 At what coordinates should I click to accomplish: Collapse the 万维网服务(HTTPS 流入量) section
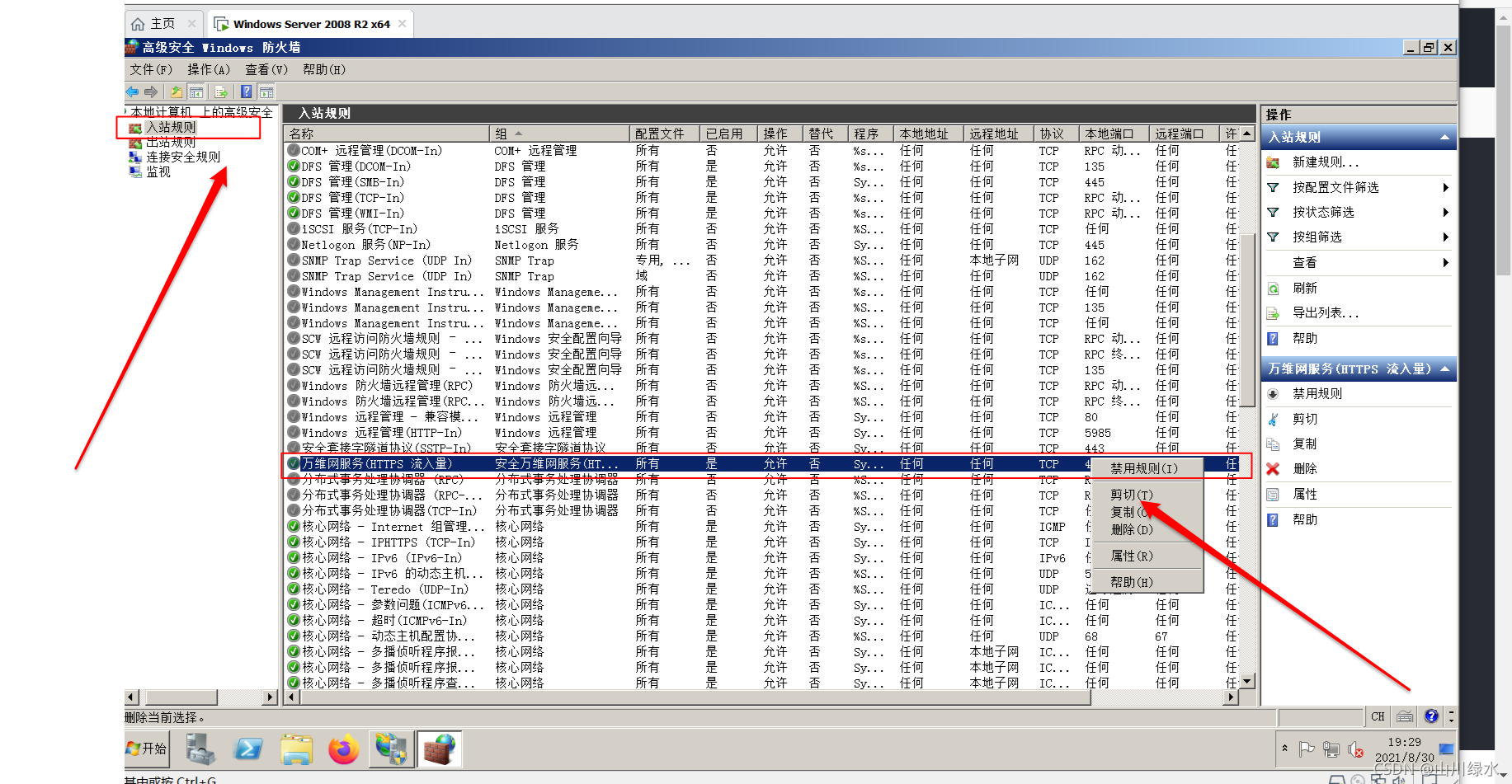tap(1446, 369)
